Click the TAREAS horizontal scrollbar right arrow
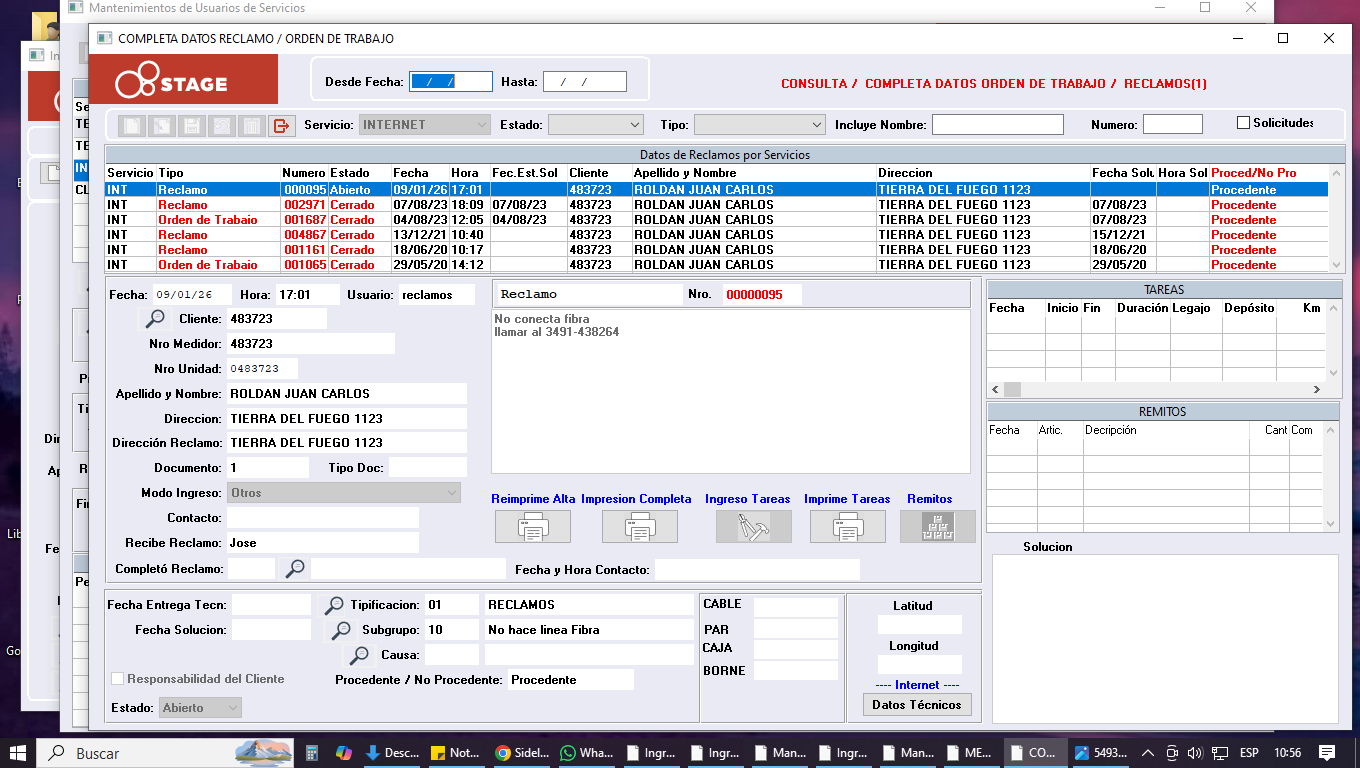Viewport: 1360px width, 768px height. point(1317,390)
